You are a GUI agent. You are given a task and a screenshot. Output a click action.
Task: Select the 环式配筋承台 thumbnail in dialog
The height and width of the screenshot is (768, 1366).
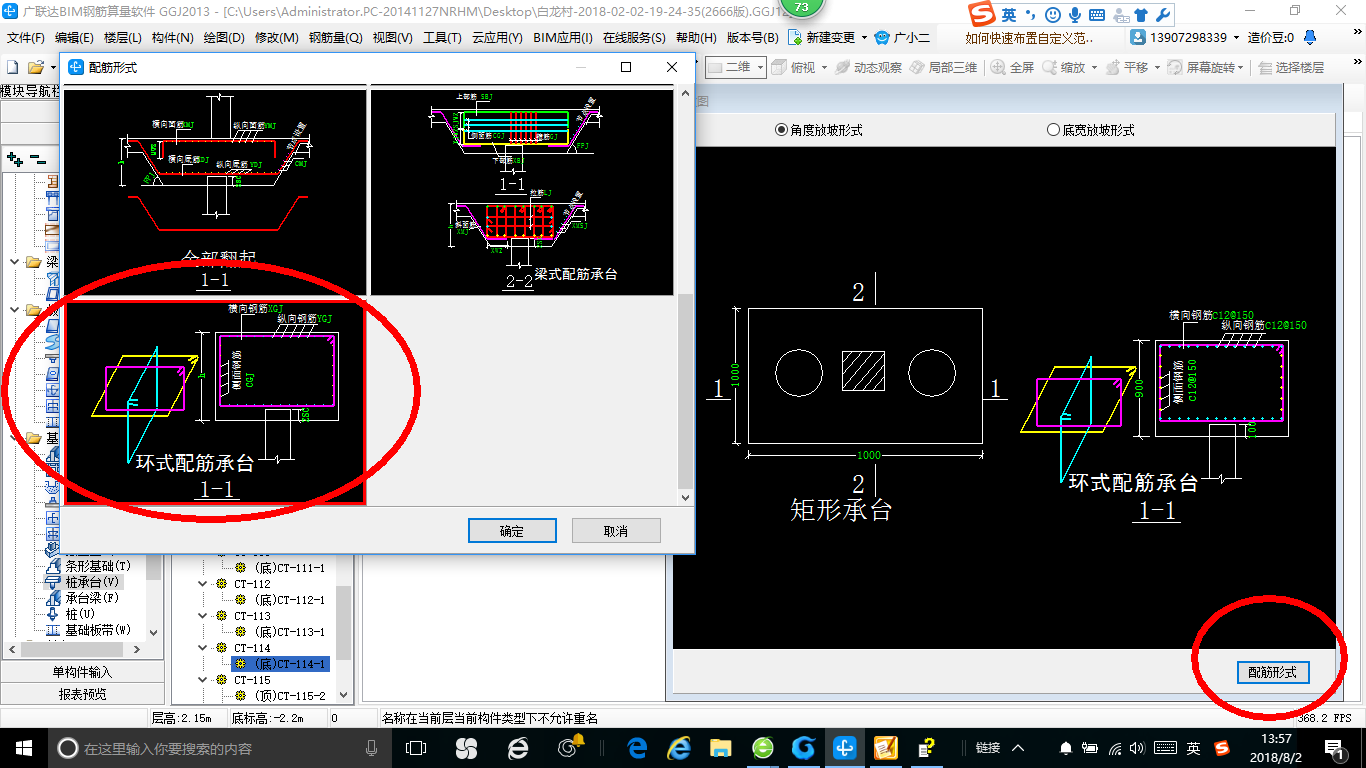pos(215,402)
